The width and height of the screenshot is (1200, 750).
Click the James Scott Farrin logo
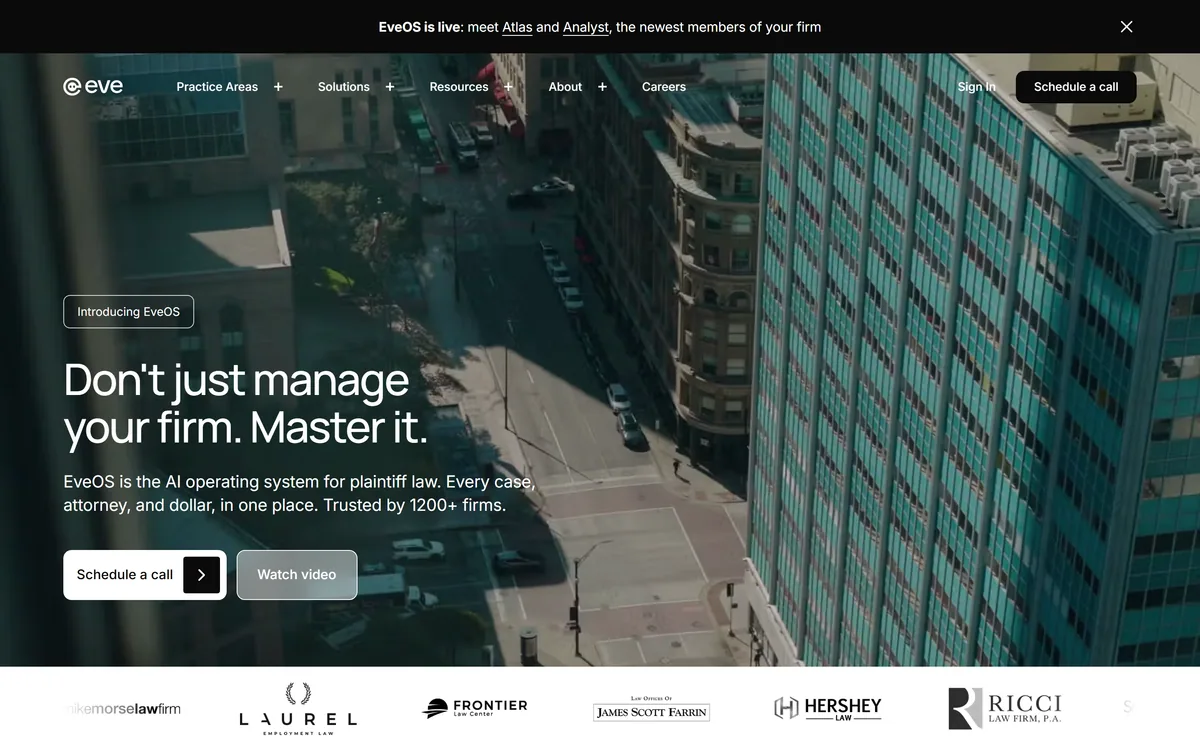click(x=651, y=709)
